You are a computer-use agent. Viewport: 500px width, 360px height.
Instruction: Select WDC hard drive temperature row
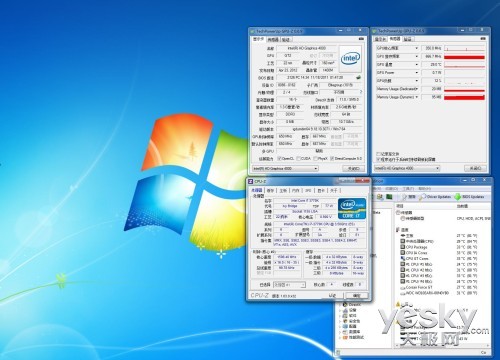439,293
